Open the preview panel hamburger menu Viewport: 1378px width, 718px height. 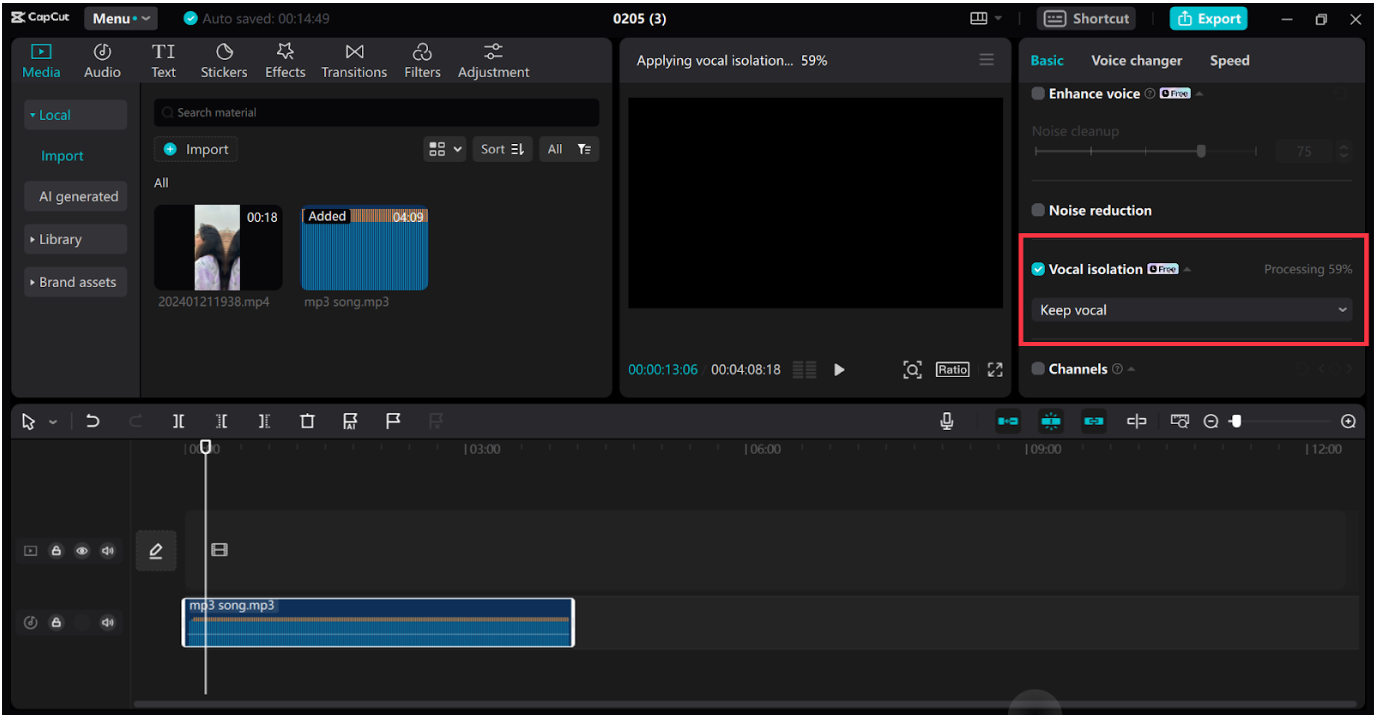[987, 60]
